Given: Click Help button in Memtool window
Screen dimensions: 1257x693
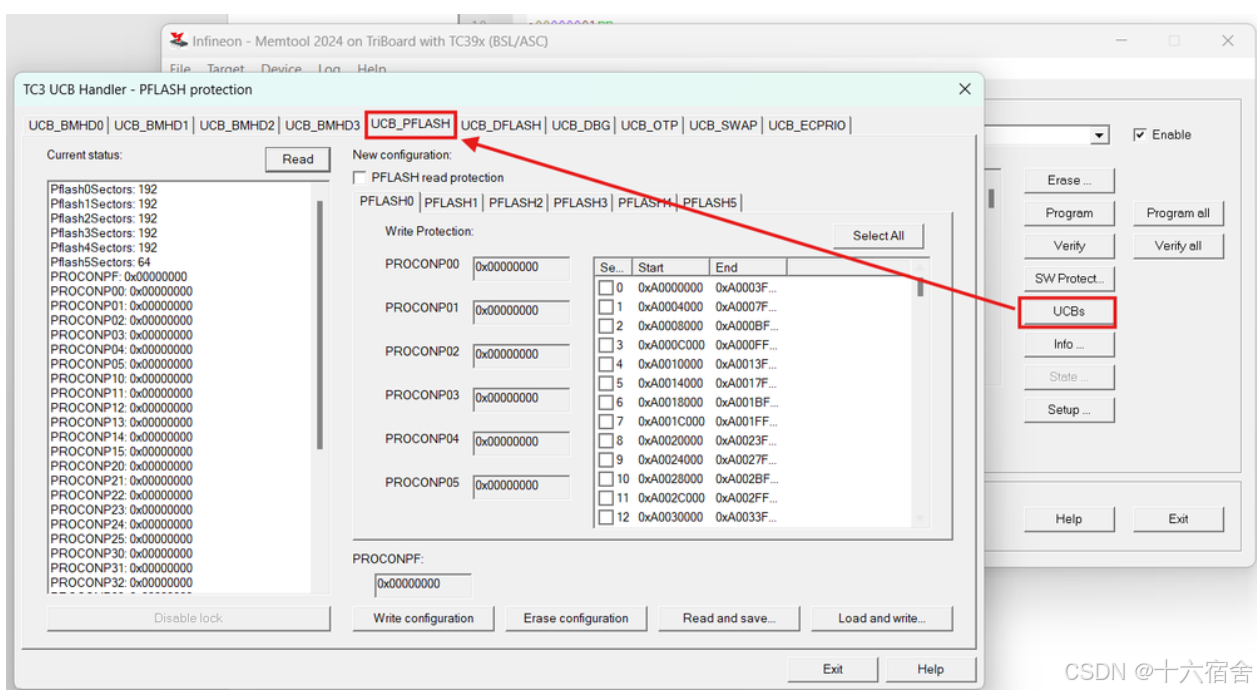Looking at the screenshot, I should click(1069, 519).
